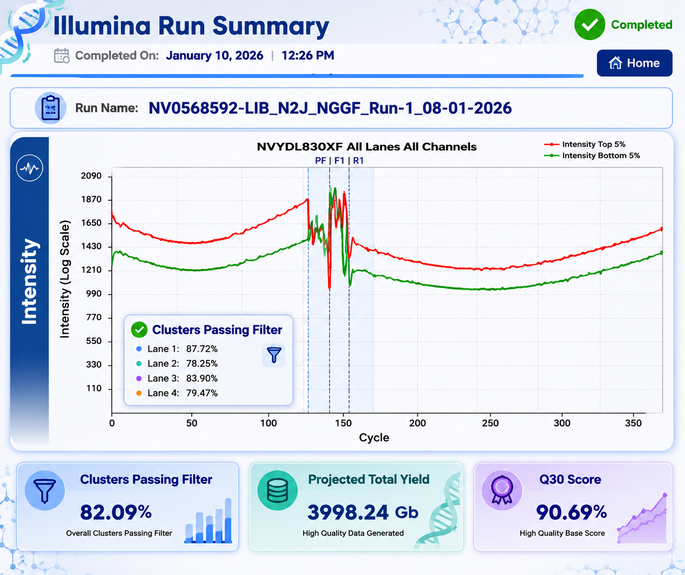
Task: Click the 82.09% overall clusters value
Action: point(116,512)
